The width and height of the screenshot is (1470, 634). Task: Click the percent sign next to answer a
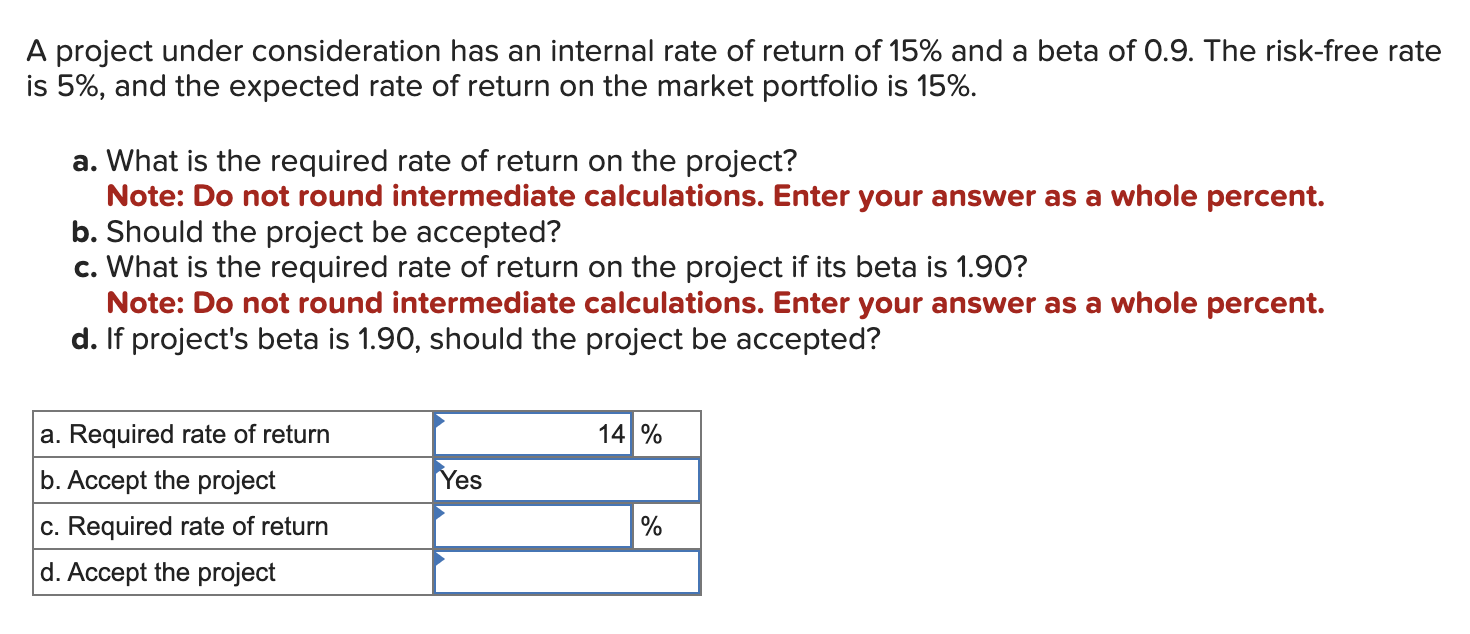[x=650, y=433]
